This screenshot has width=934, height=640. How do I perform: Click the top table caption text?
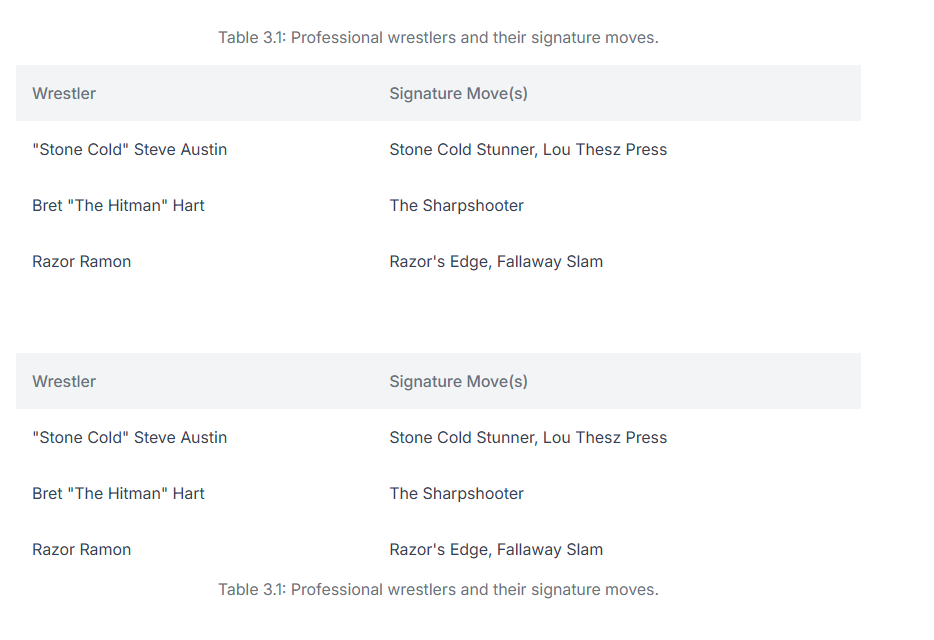pos(438,38)
